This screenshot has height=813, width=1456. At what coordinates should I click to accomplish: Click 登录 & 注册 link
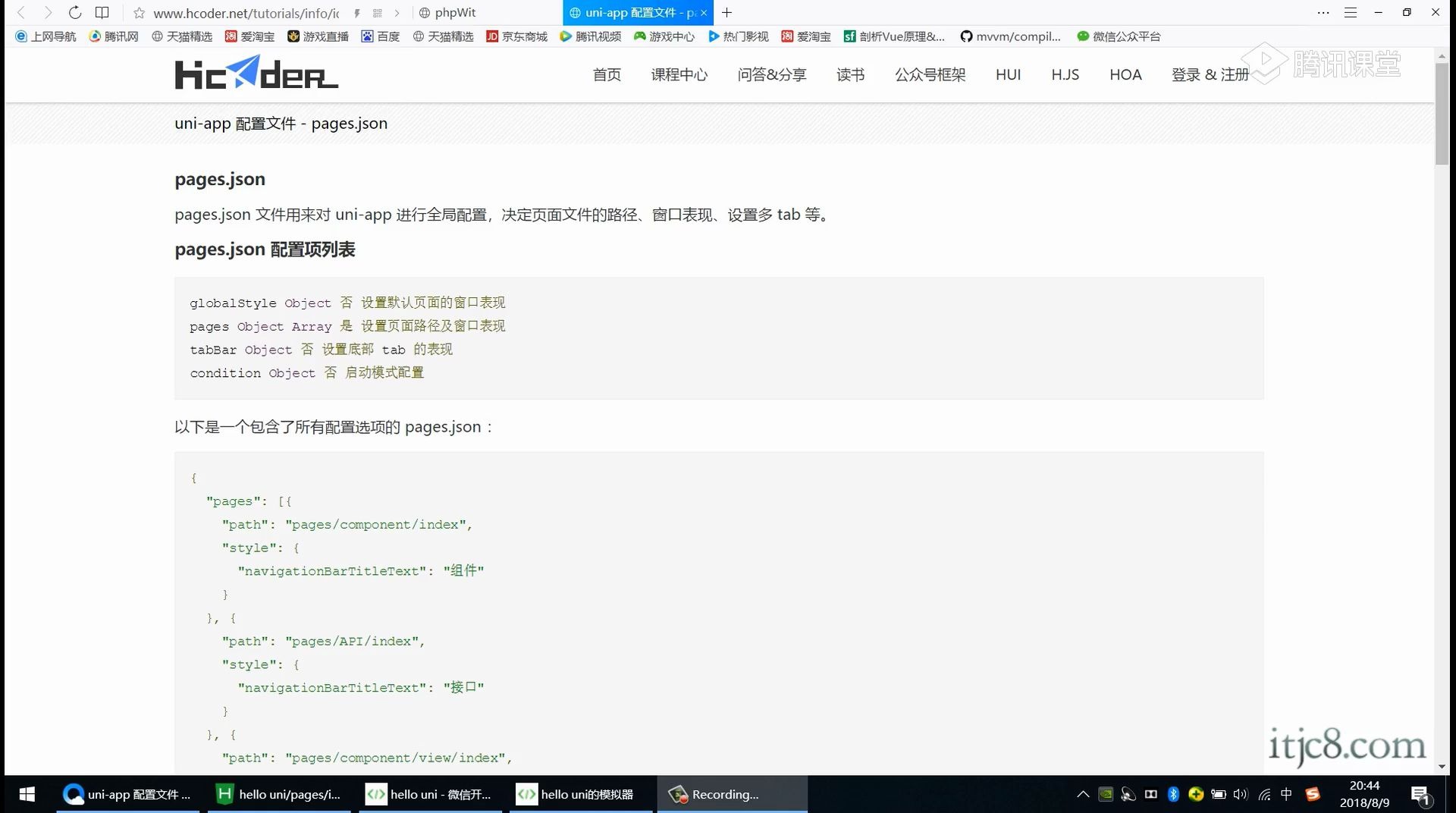[x=1210, y=74]
